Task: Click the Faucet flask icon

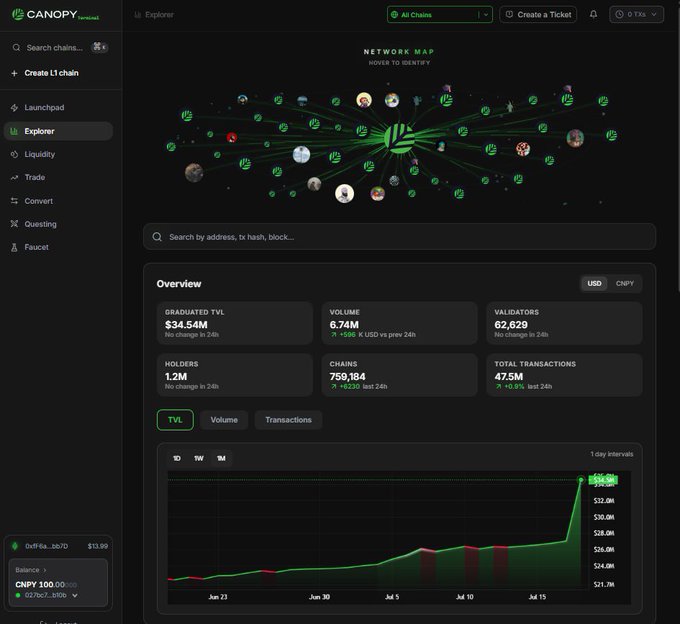Action: tap(14, 247)
